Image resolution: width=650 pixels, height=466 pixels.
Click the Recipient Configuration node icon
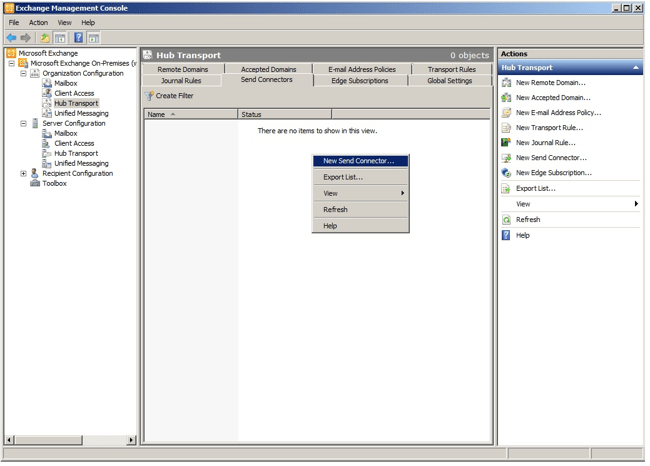tap(35, 173)
